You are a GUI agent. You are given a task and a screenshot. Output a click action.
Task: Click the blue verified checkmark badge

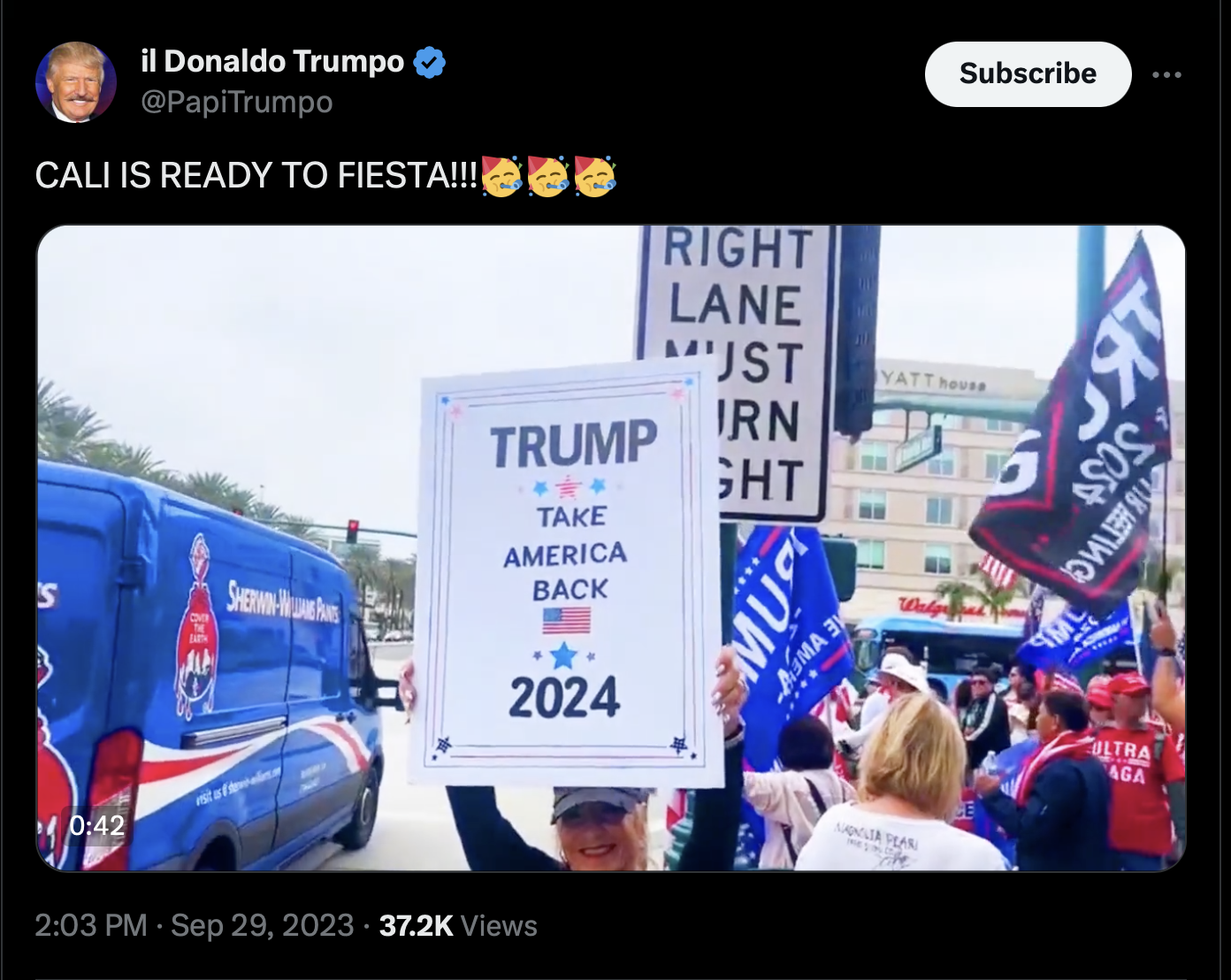[x=430, y=62]
